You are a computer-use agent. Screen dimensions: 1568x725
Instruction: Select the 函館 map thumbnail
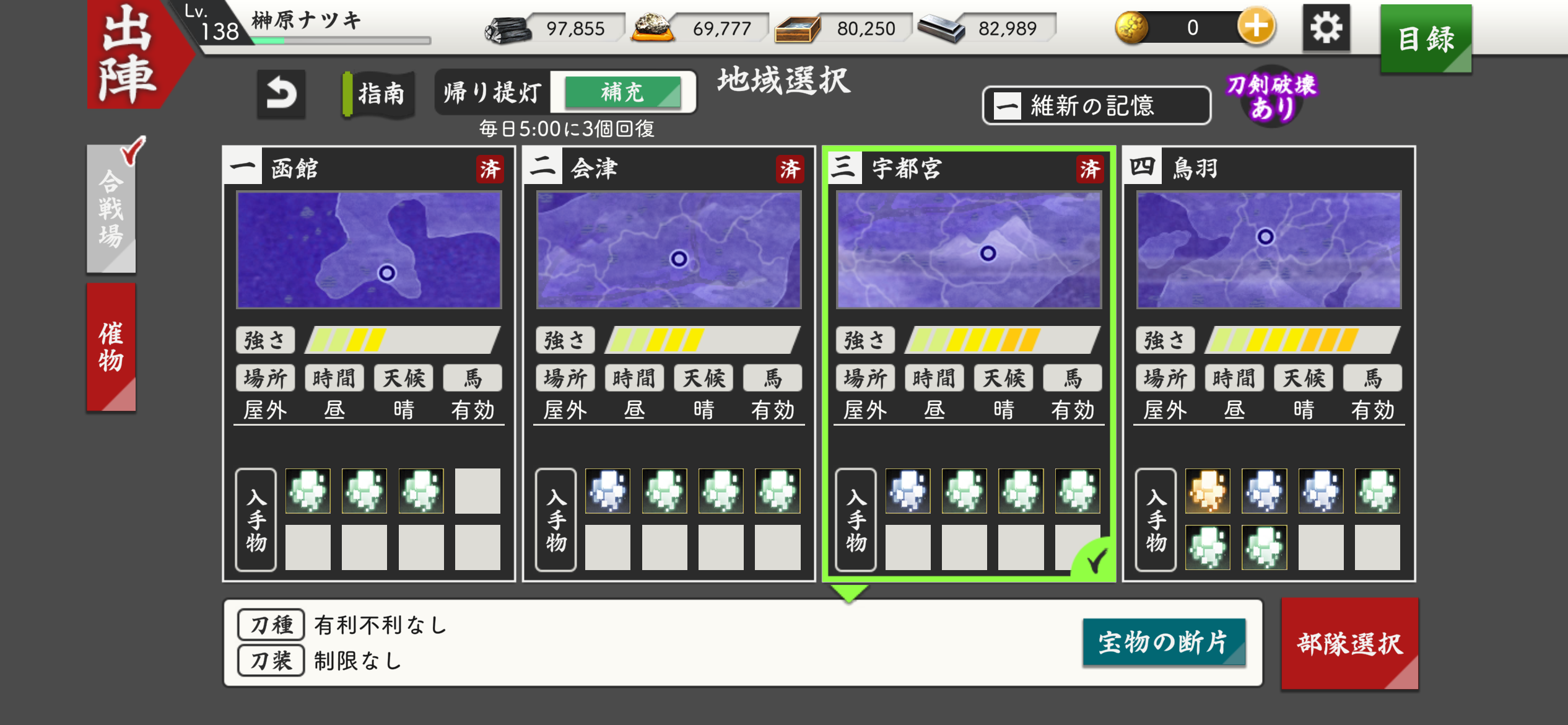click(x=369, y=250)
